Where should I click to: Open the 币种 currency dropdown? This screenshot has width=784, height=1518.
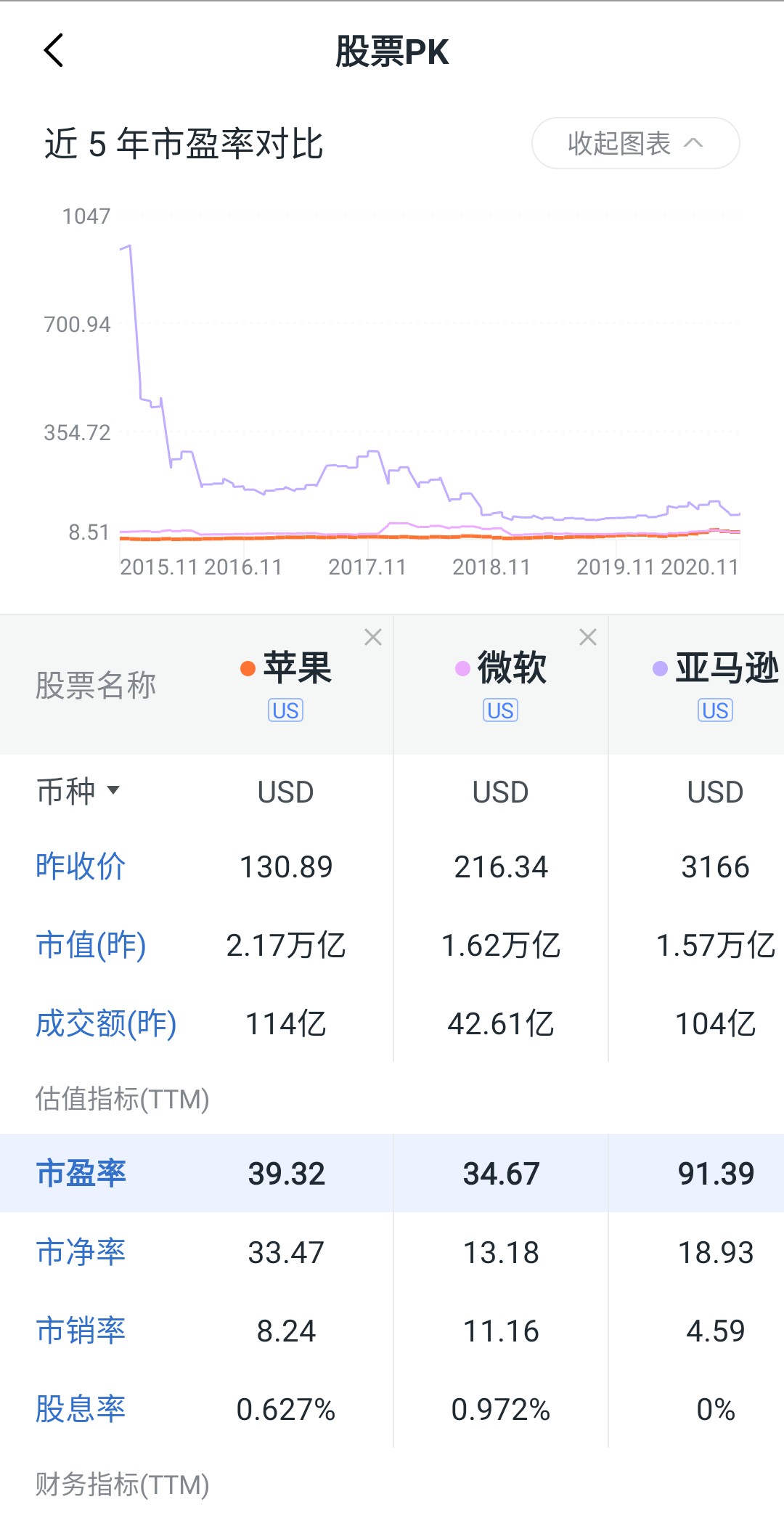click(78, 791)
